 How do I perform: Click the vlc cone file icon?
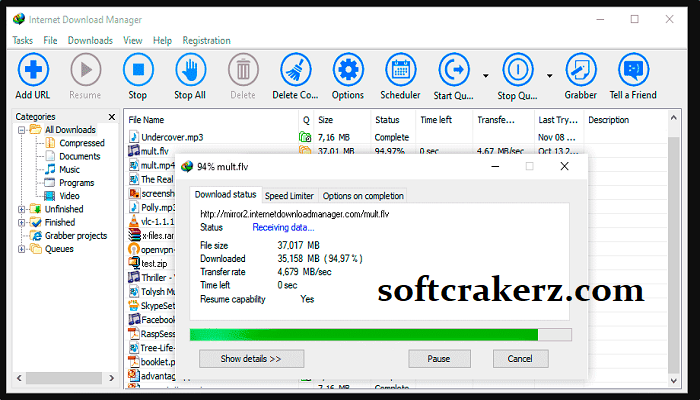[133, 221]
